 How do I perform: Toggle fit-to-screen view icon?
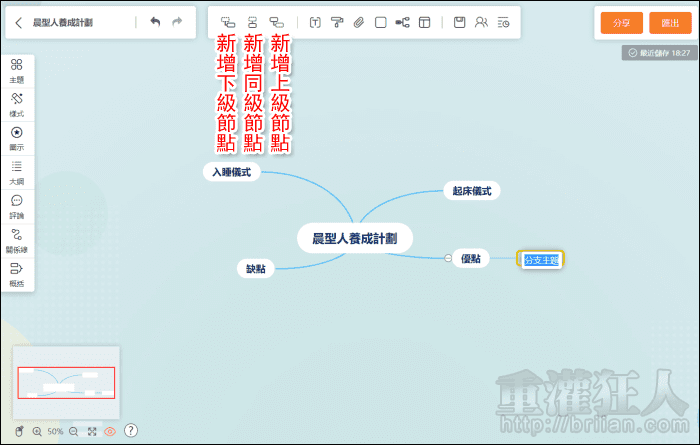[92, 431]
